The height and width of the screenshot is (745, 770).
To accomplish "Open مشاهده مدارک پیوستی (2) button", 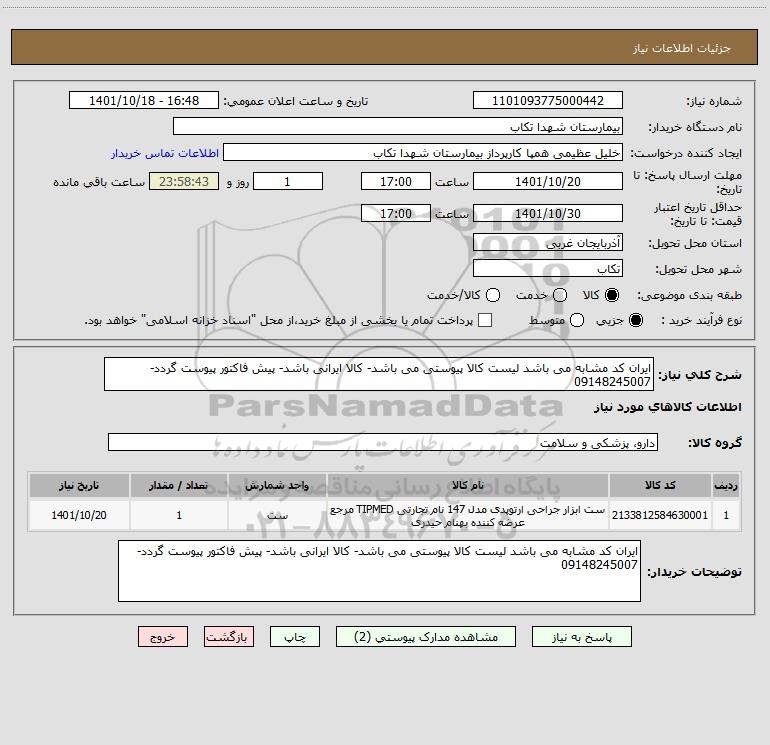I will pyautogui.click(x=426, y=637).
